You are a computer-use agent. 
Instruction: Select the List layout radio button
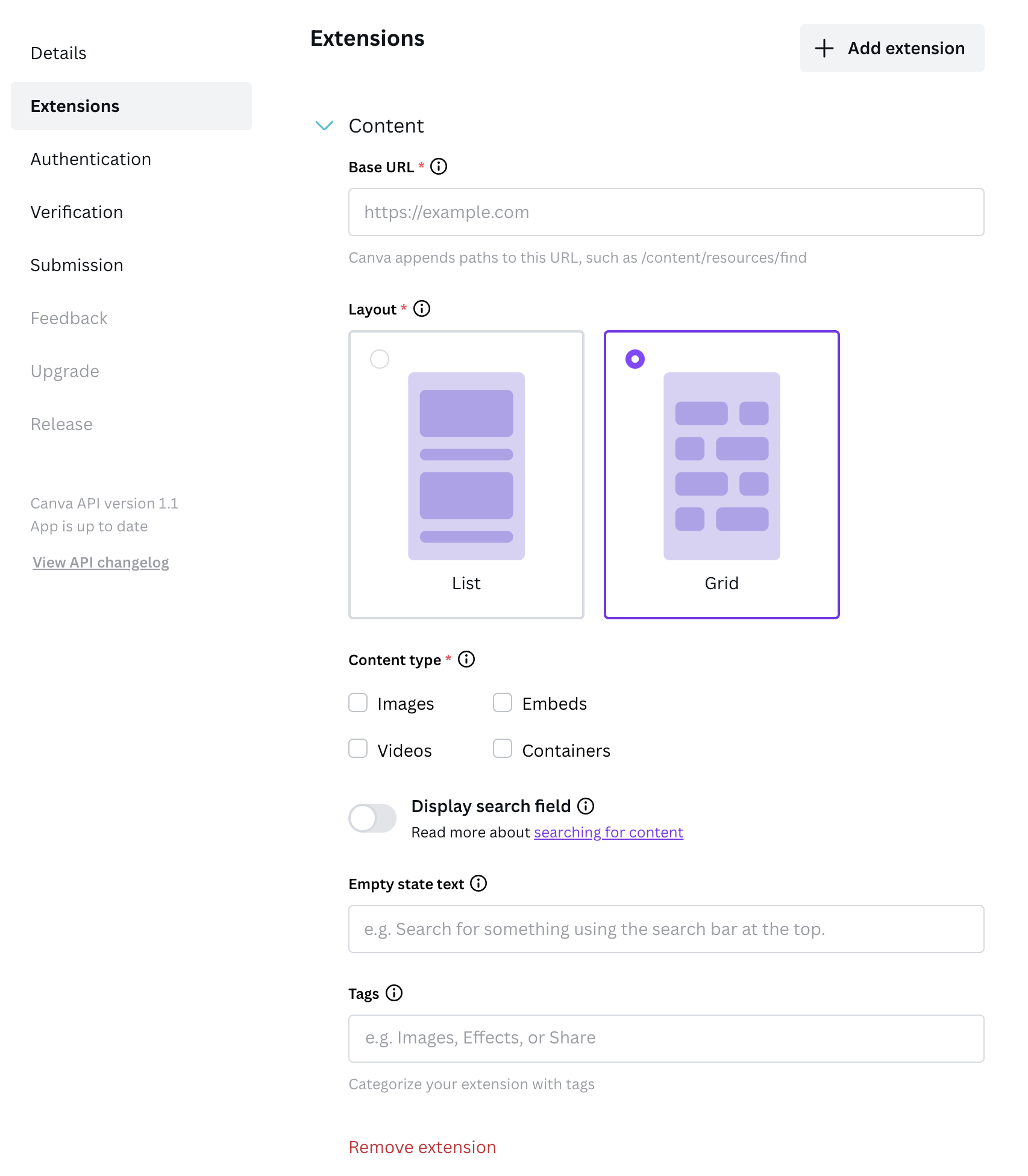[x=380, y=359]
